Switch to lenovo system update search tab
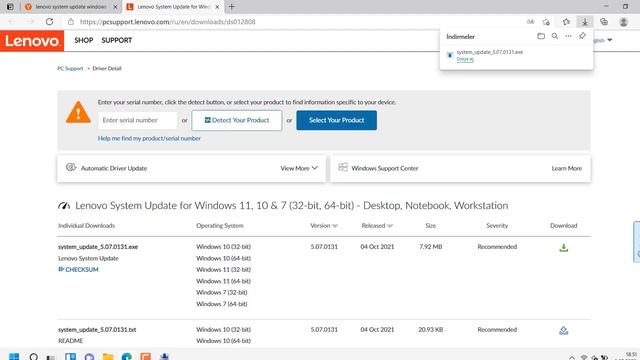The image size is (640, 360). (71, 7)
